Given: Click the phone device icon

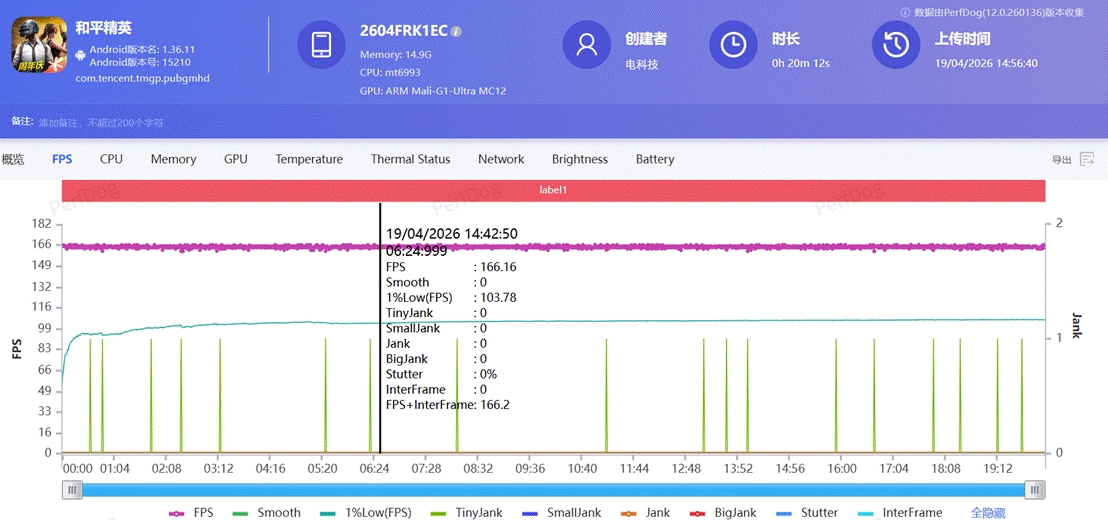Looking at the screenshot, I should [322, 45].
